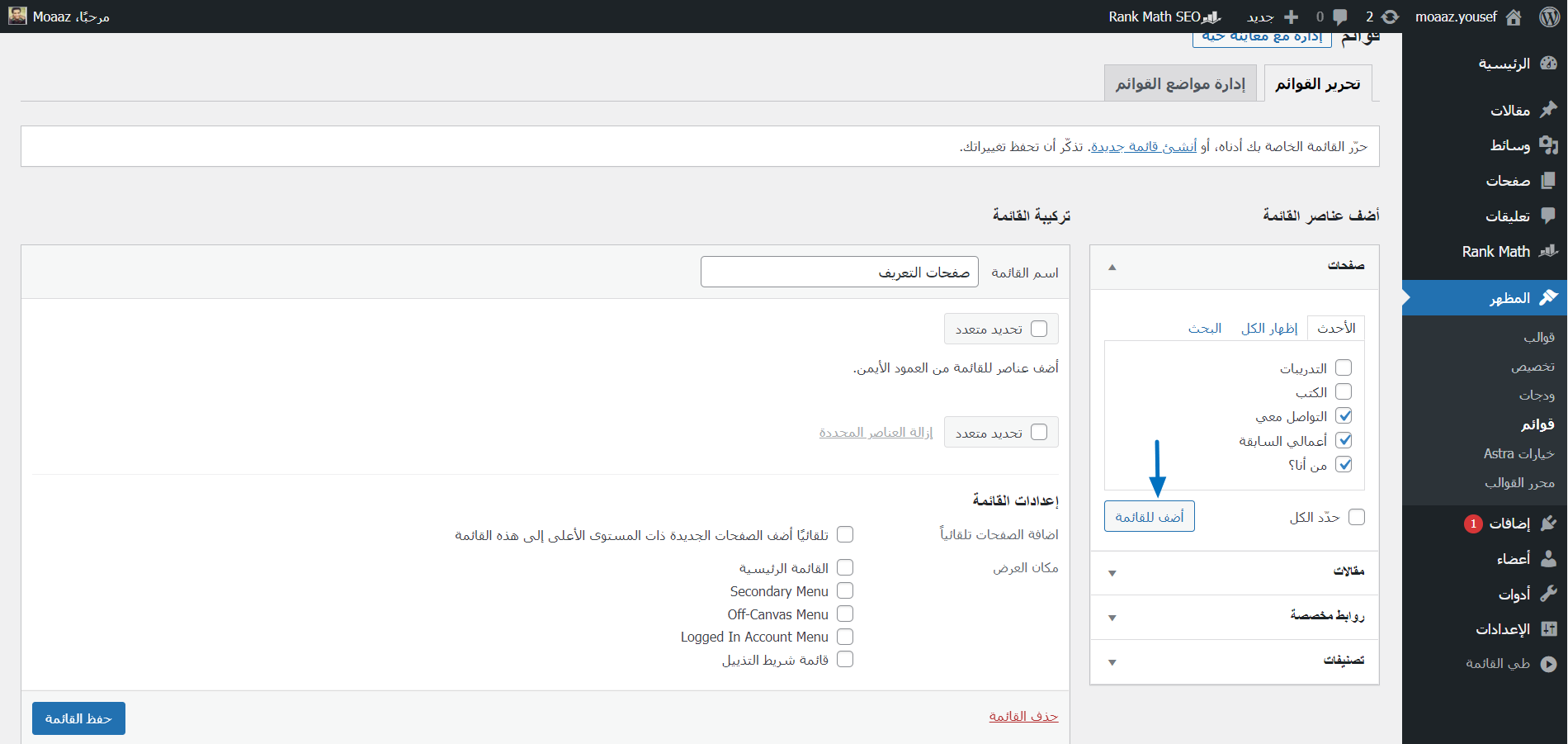Collapse the صفحات pages accordion arrow
Viewport: 1568px width, 744px height.
click(x=1112, y=267)
